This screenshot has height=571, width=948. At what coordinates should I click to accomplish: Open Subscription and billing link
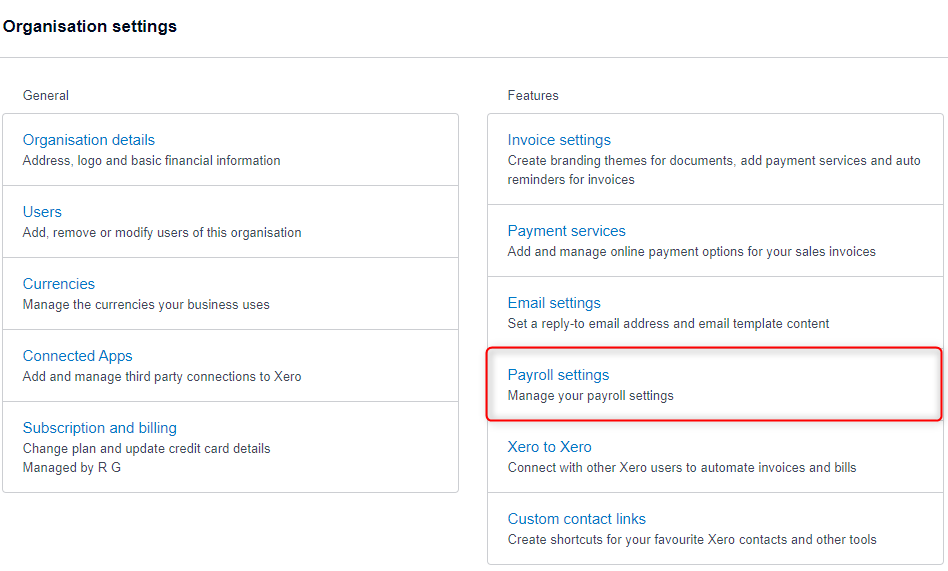(100, 428)
